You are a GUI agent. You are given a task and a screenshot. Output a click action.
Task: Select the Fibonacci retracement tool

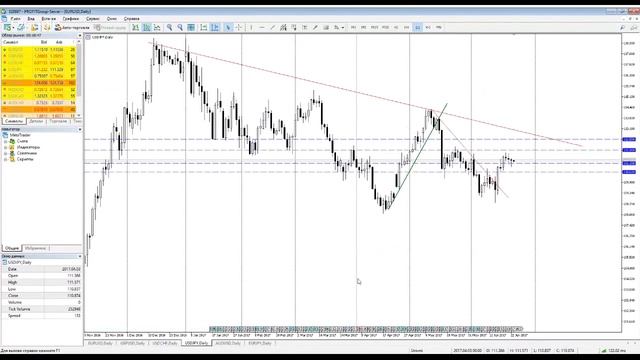coord(293,27)
